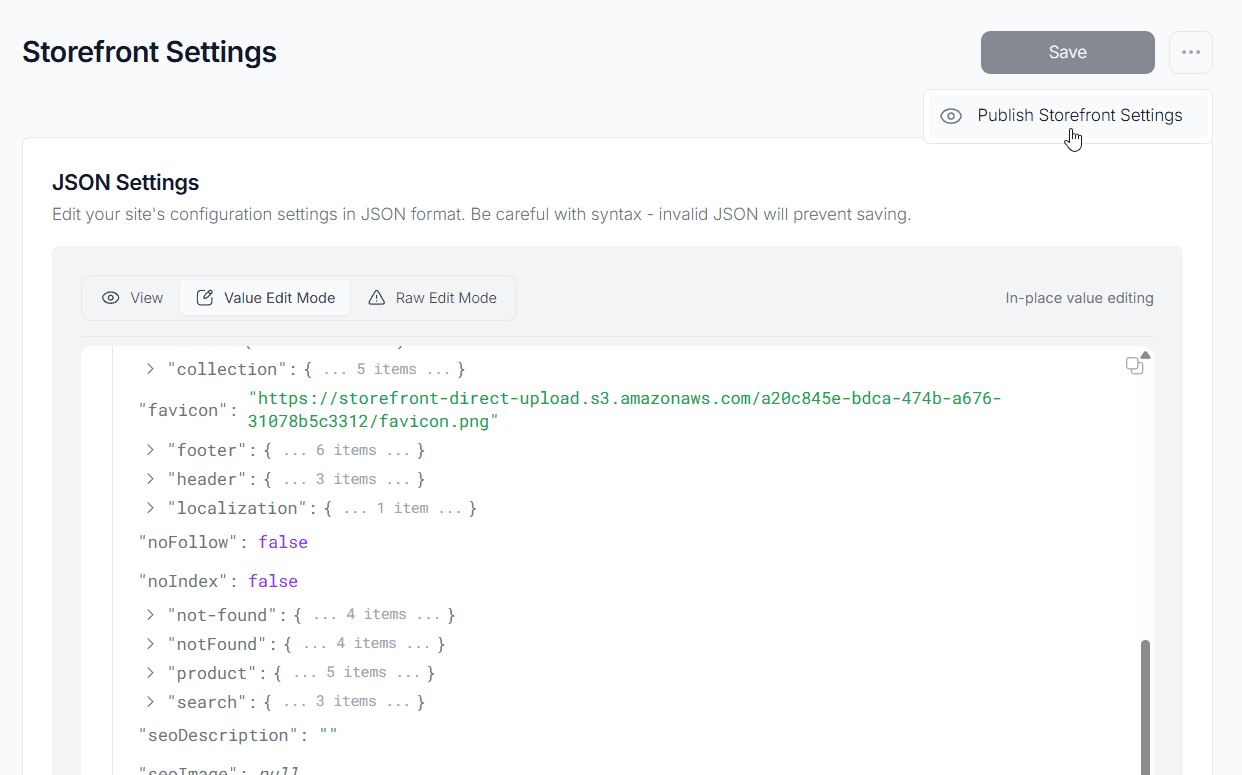Open the three-dot options menu

(1190, 52)
